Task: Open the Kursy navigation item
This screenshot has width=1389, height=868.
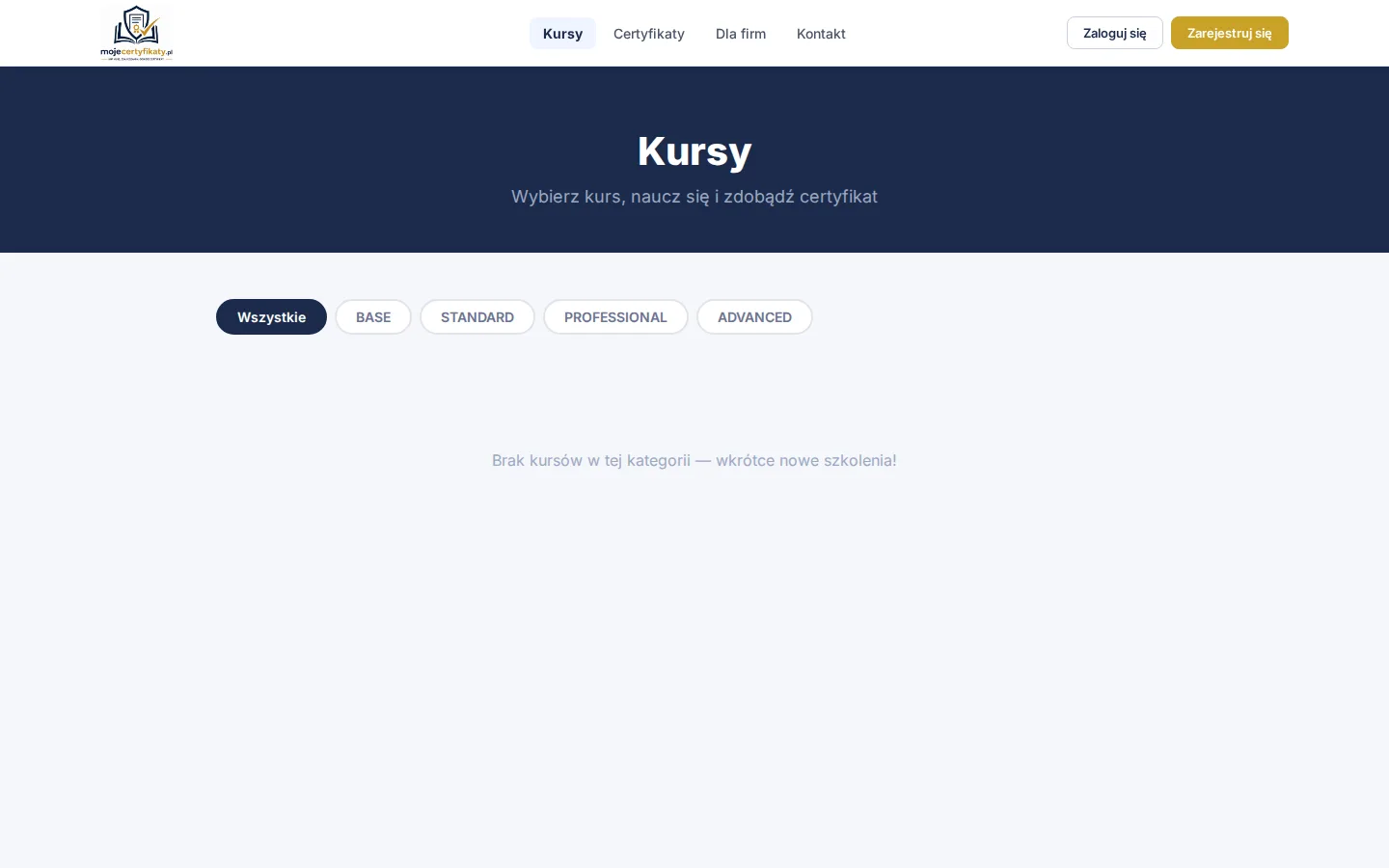Action: click(562, 34)
